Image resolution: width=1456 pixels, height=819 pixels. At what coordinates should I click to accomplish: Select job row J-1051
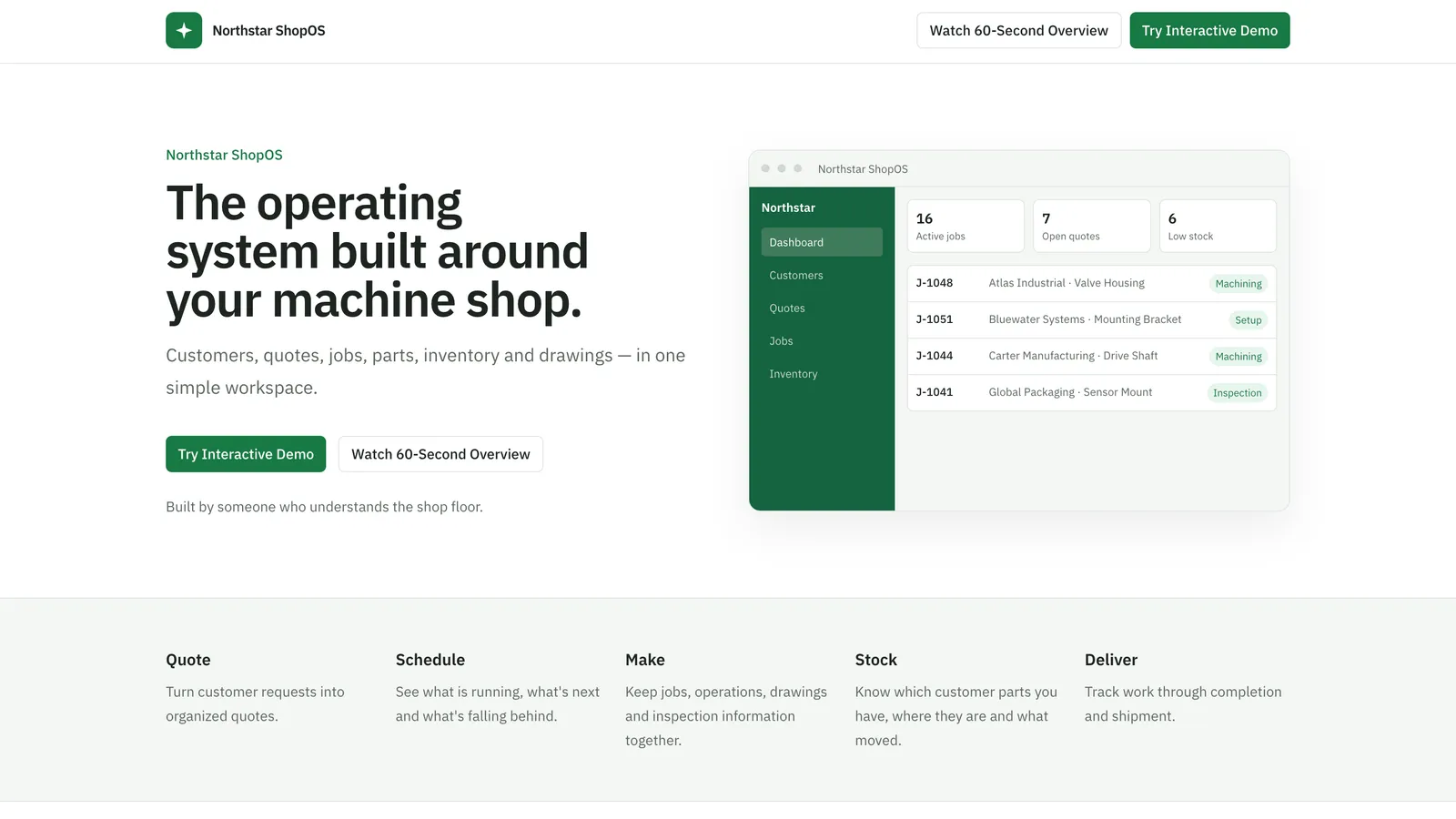click(x=1091, y=319)
